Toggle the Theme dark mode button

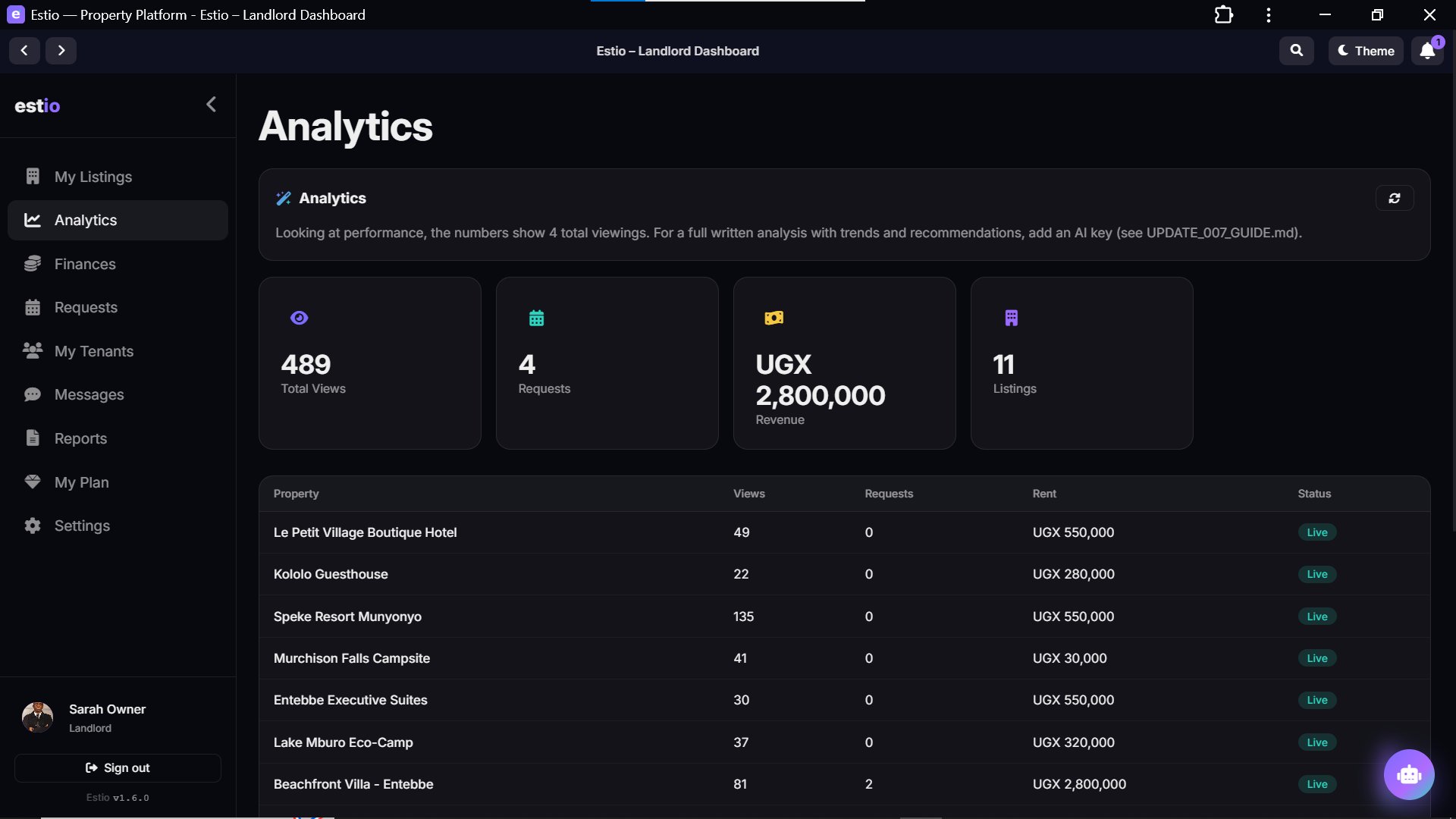(1366, 51)
